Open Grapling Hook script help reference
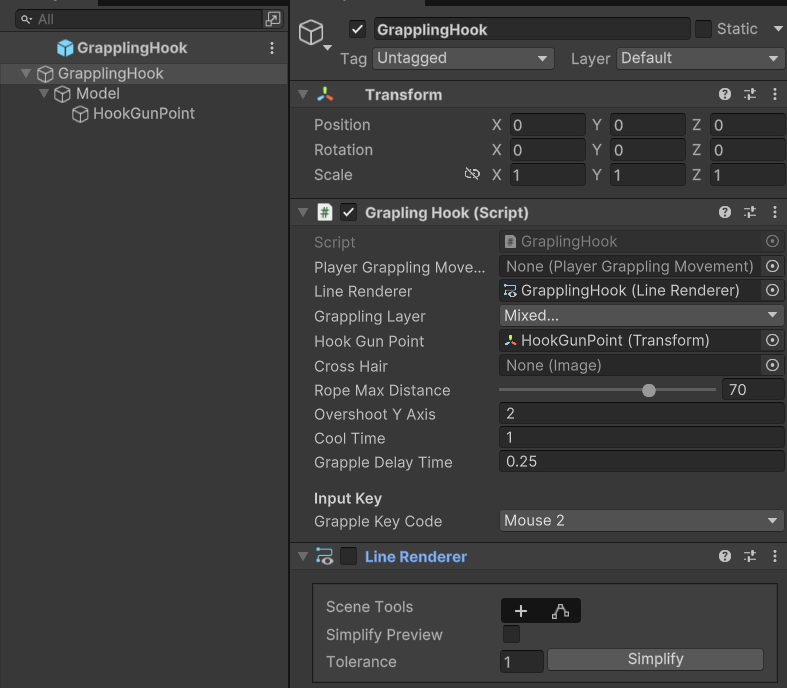The image size is (787, 688). (x=724, y=212)
